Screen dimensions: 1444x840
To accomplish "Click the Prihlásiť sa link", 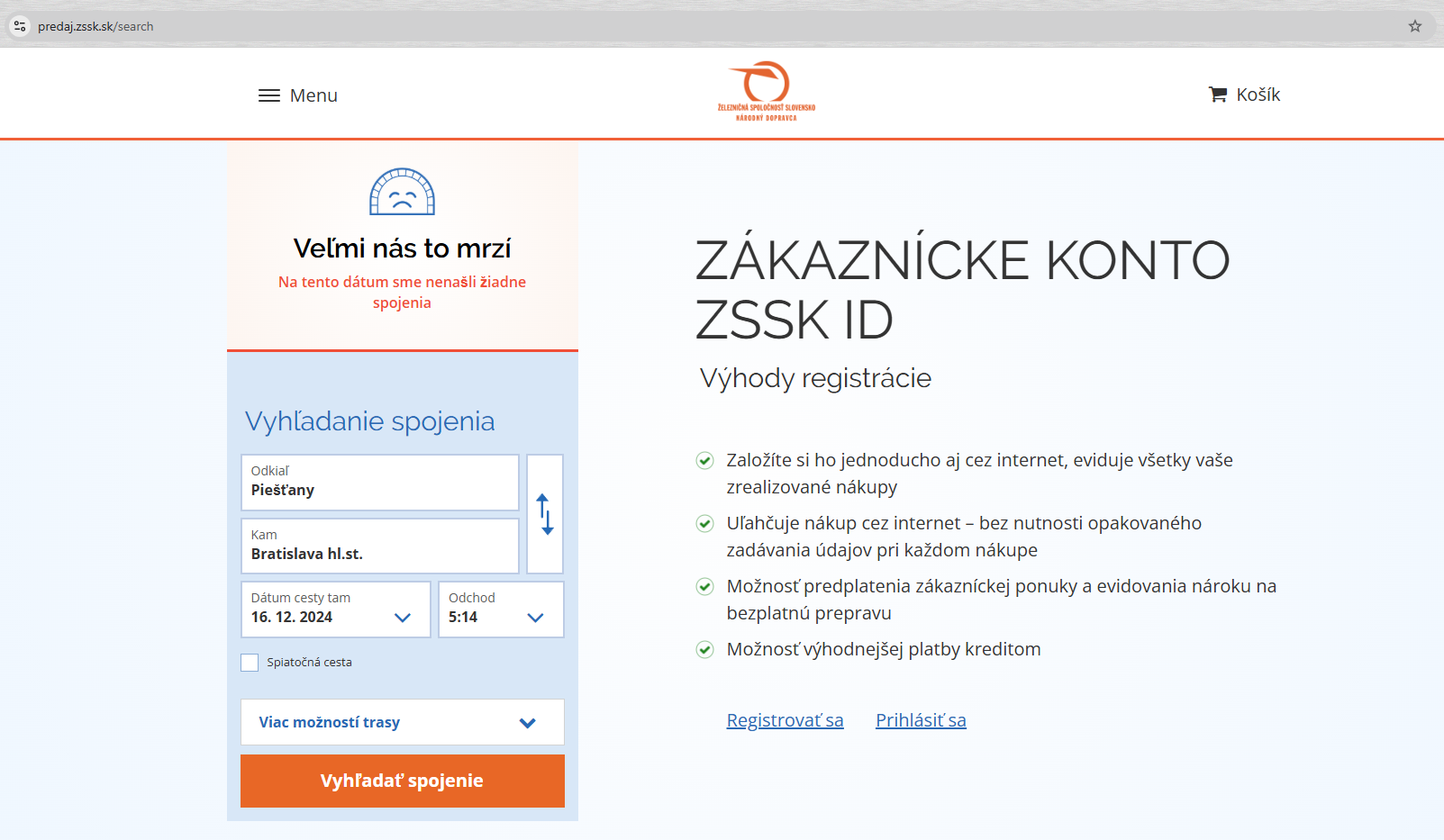I will [x=921, y=720].
